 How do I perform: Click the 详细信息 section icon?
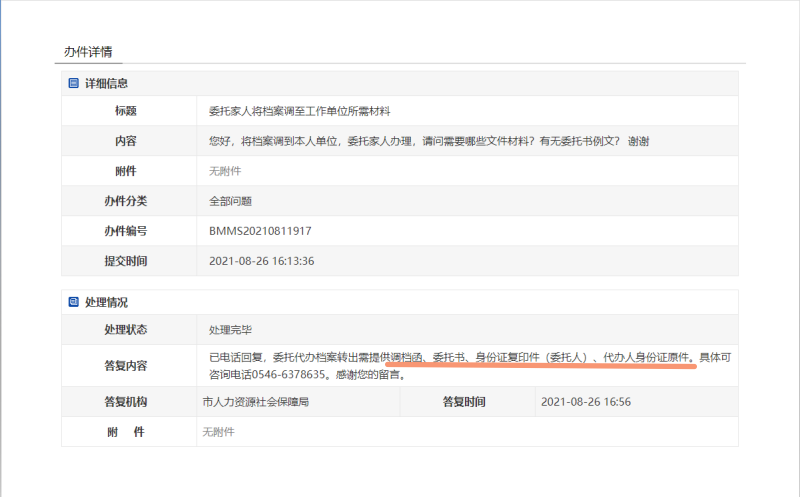(x=73, y=83)
